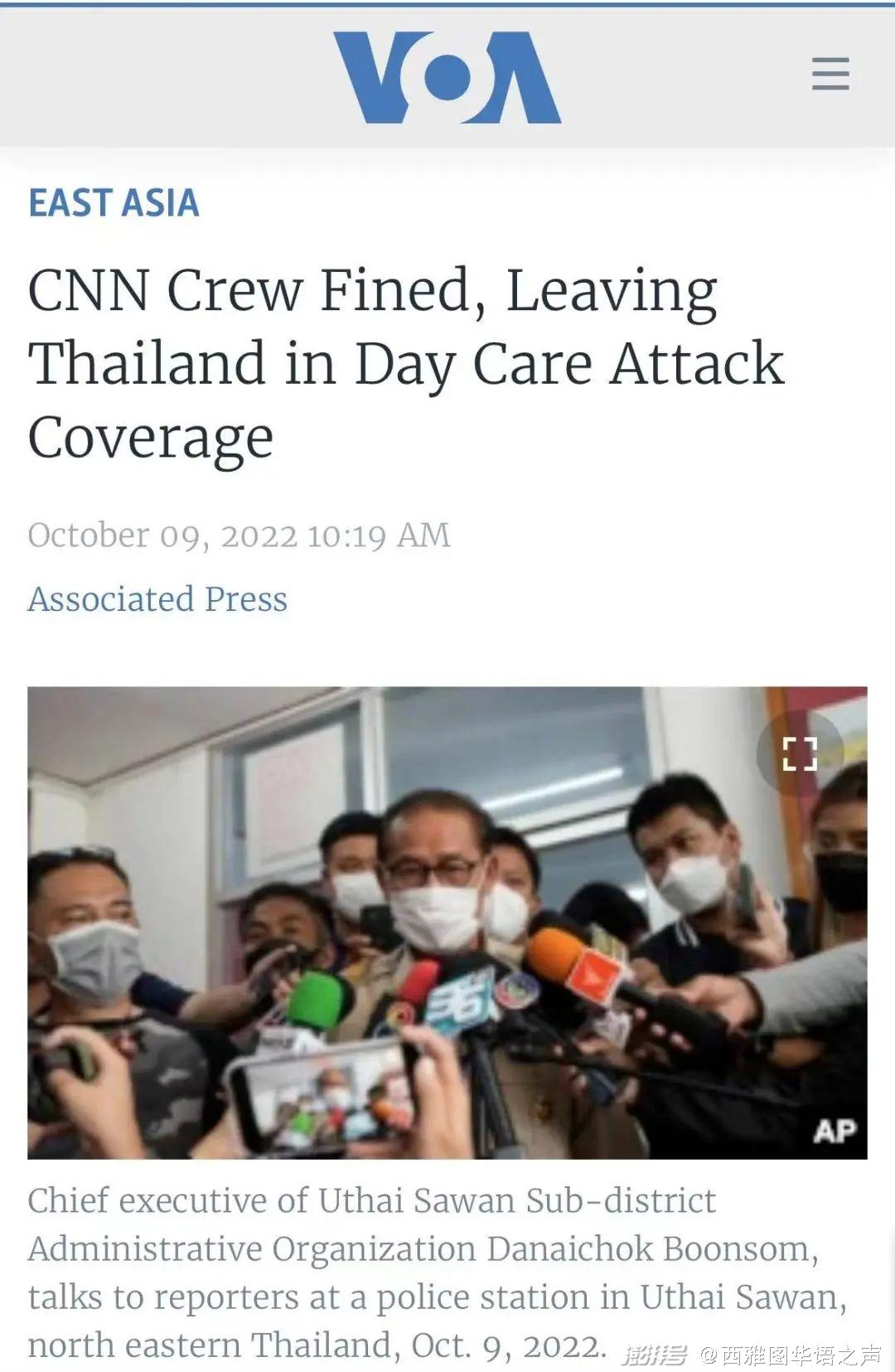Click the caption line ending Oct. 9, 2022

pyautogui.click(x=317, y=1345)
